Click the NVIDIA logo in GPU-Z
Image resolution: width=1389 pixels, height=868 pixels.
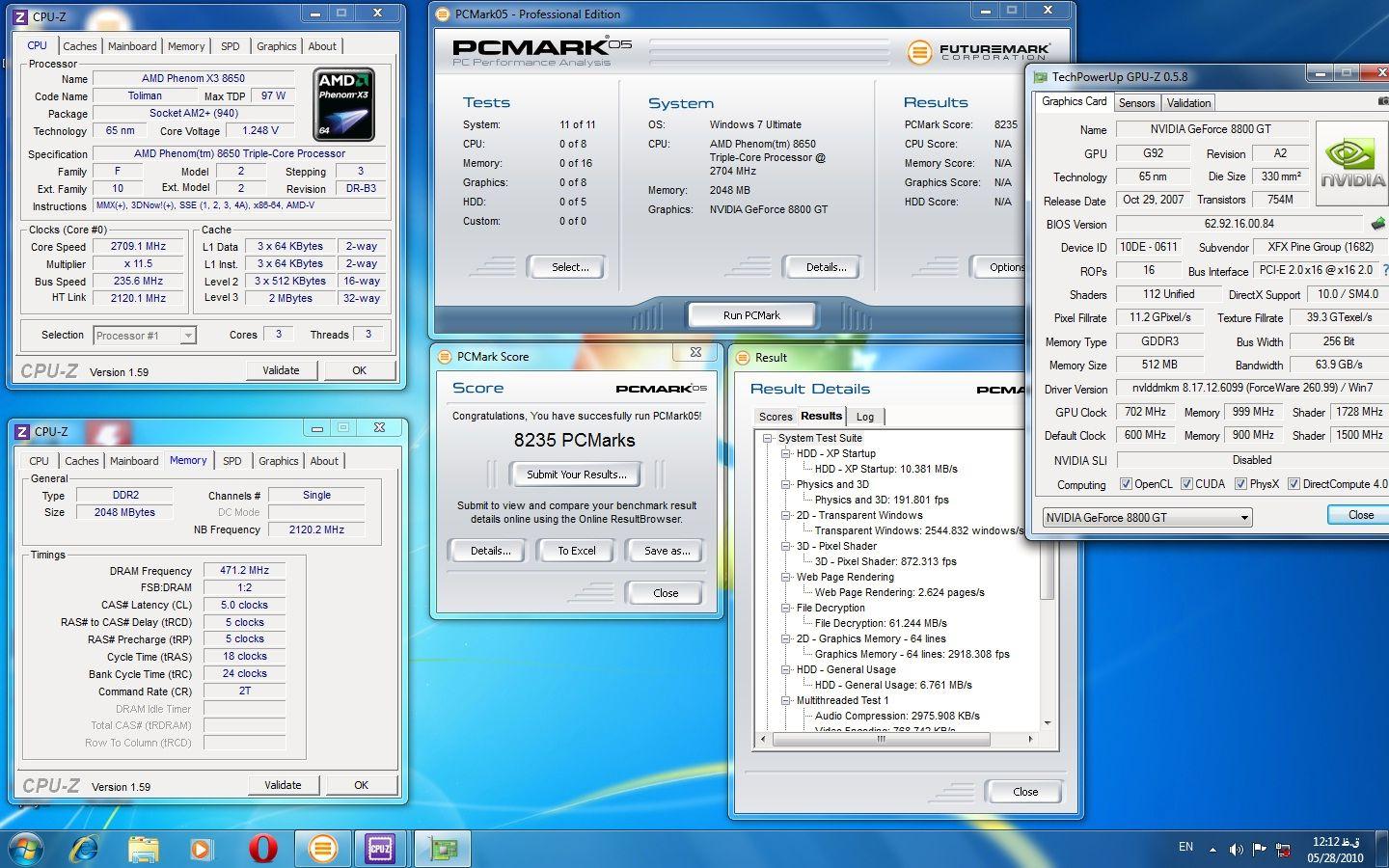tap(1352, 165)
